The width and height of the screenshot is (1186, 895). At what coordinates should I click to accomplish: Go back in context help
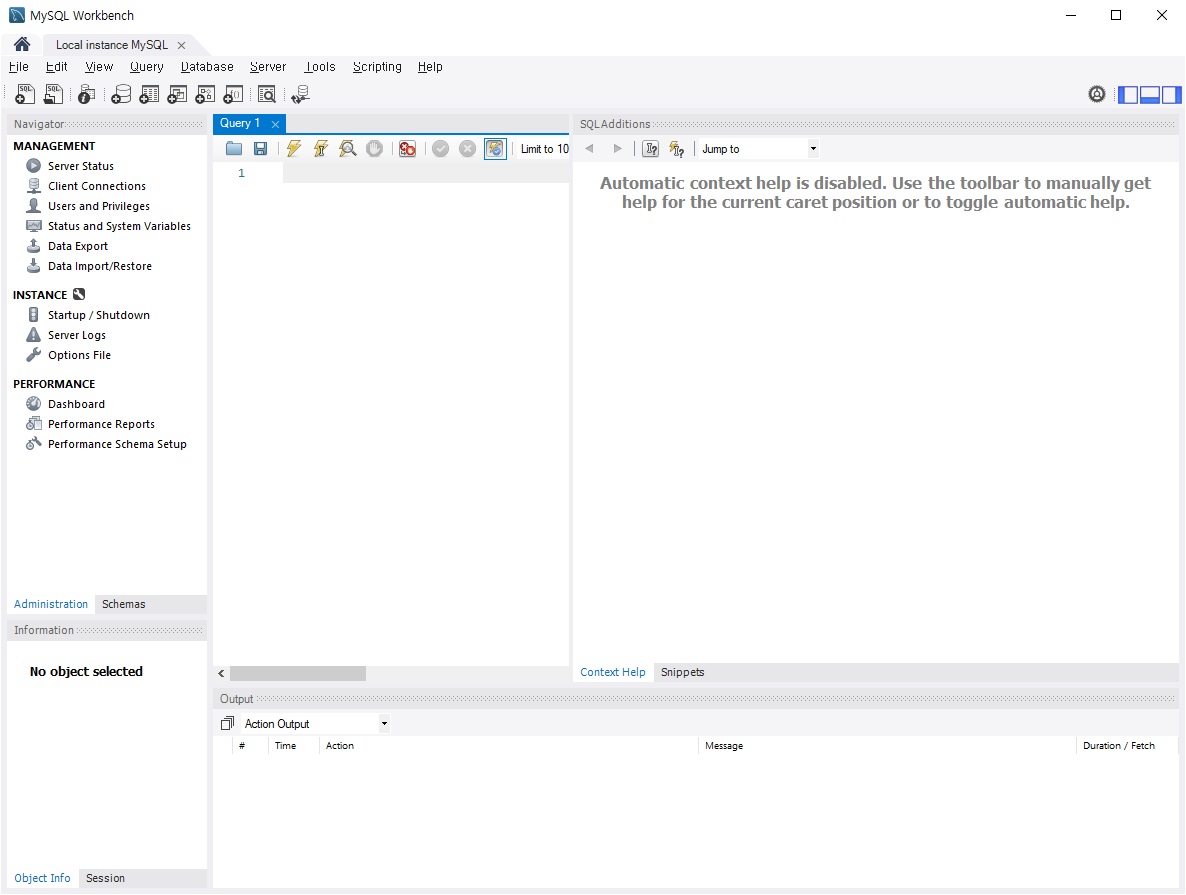coord(589,148)
